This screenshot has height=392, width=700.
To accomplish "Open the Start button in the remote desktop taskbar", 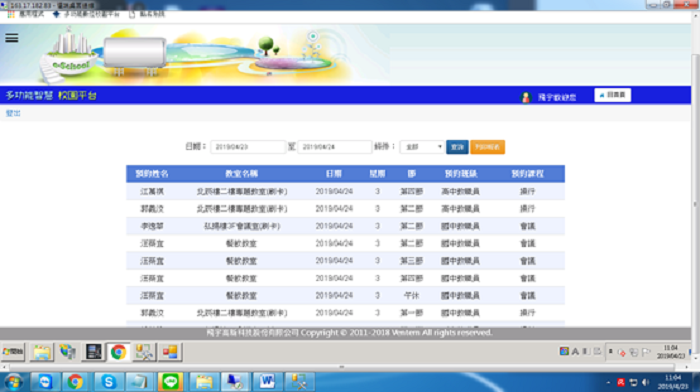I will [13, 352].
